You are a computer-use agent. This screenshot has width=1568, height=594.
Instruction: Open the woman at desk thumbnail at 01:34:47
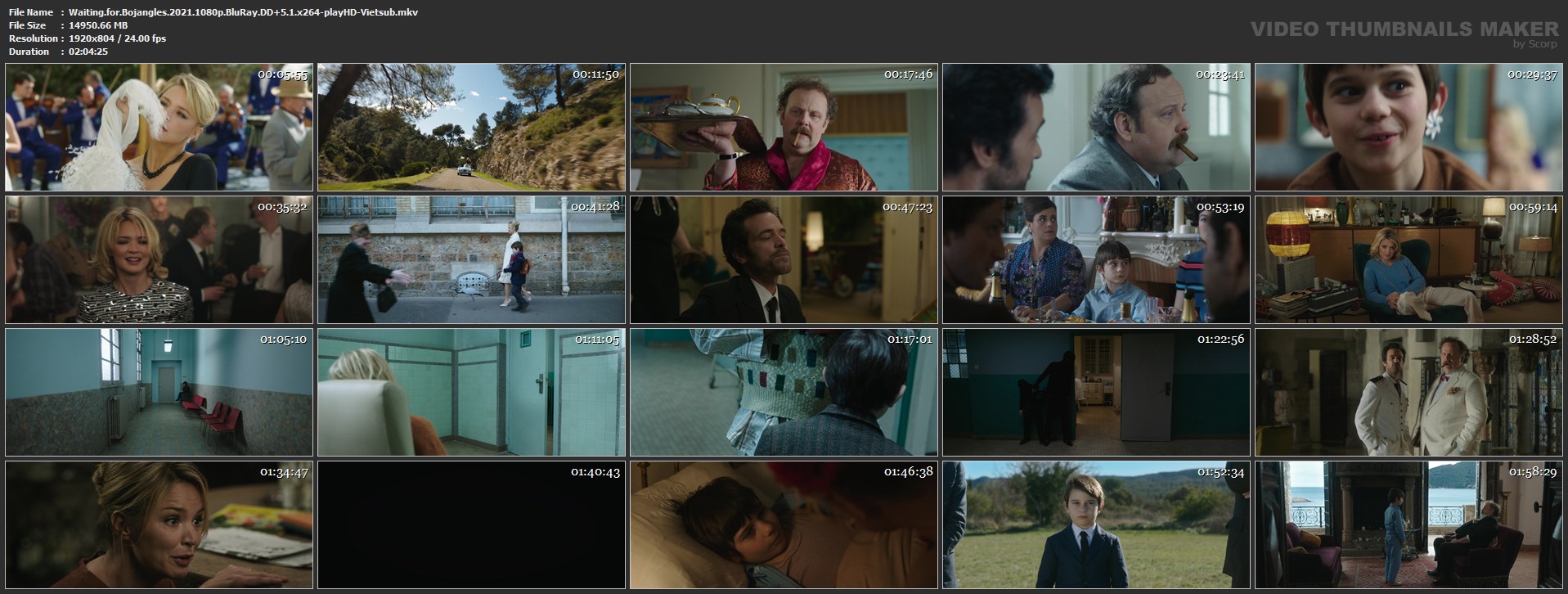[159, 524]
